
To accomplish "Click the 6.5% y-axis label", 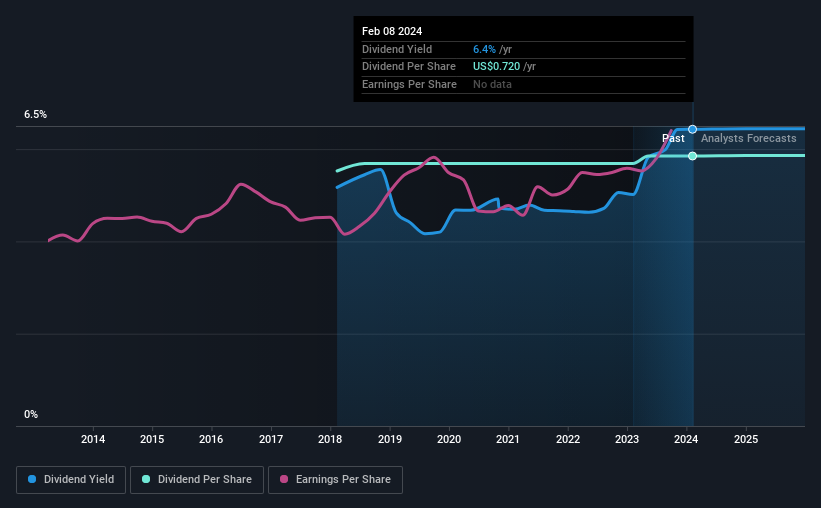I will click(x=36, y=114).
